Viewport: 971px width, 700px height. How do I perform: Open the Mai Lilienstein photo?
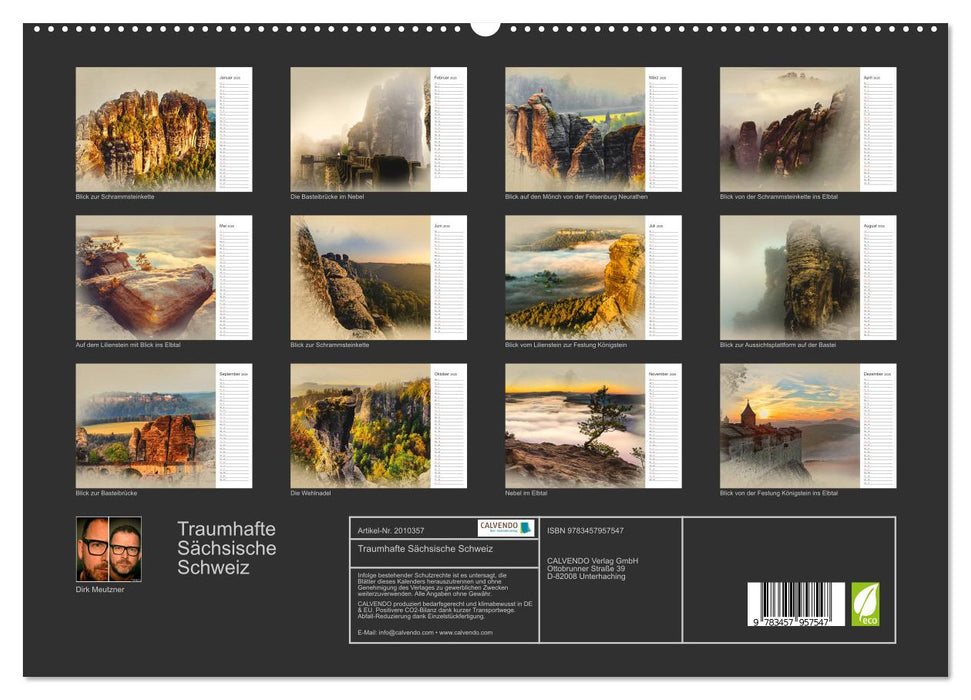pos(146,277)
